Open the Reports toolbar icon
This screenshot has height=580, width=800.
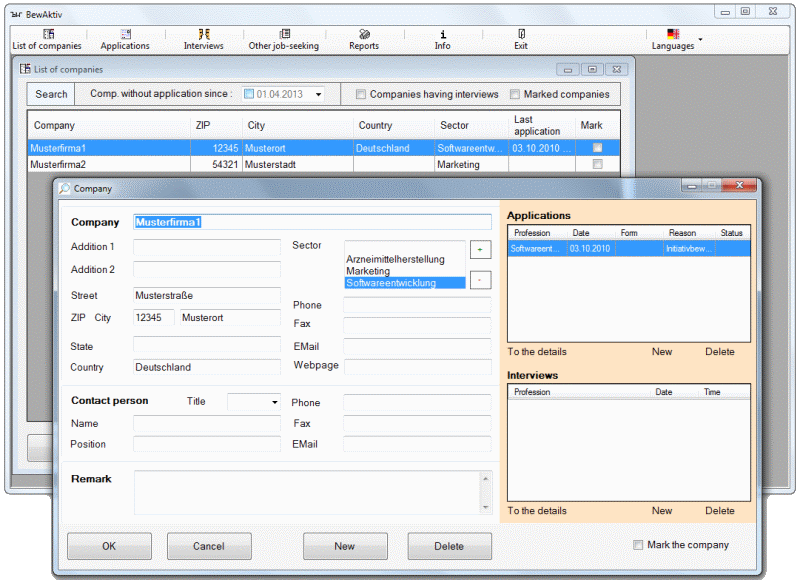coord(364,34)
